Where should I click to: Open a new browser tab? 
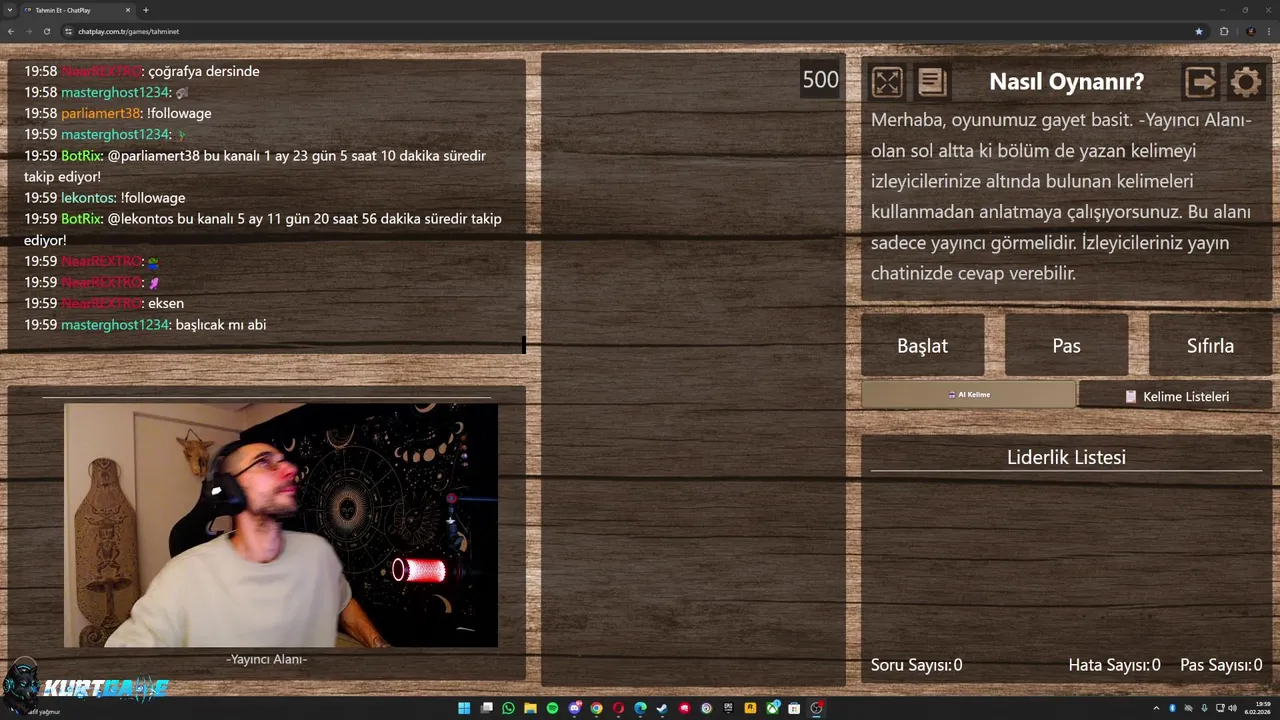(x=146, y=10)
